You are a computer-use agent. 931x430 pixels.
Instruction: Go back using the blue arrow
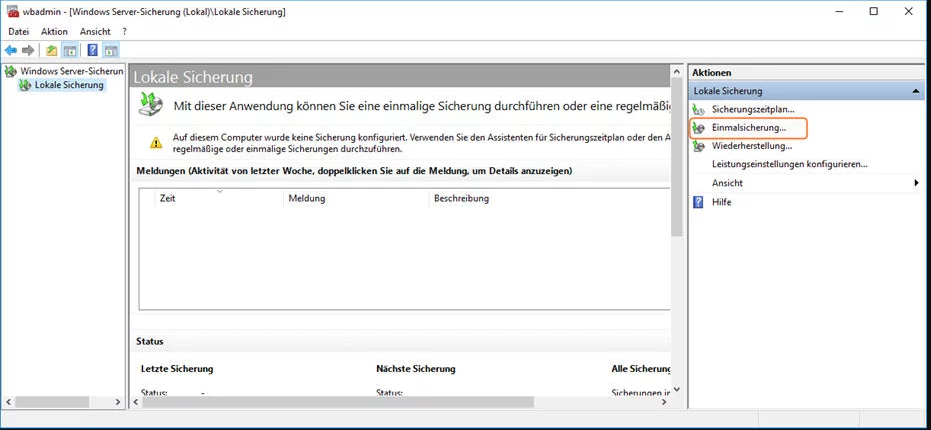pyautogui.click(x=10, y=50)
